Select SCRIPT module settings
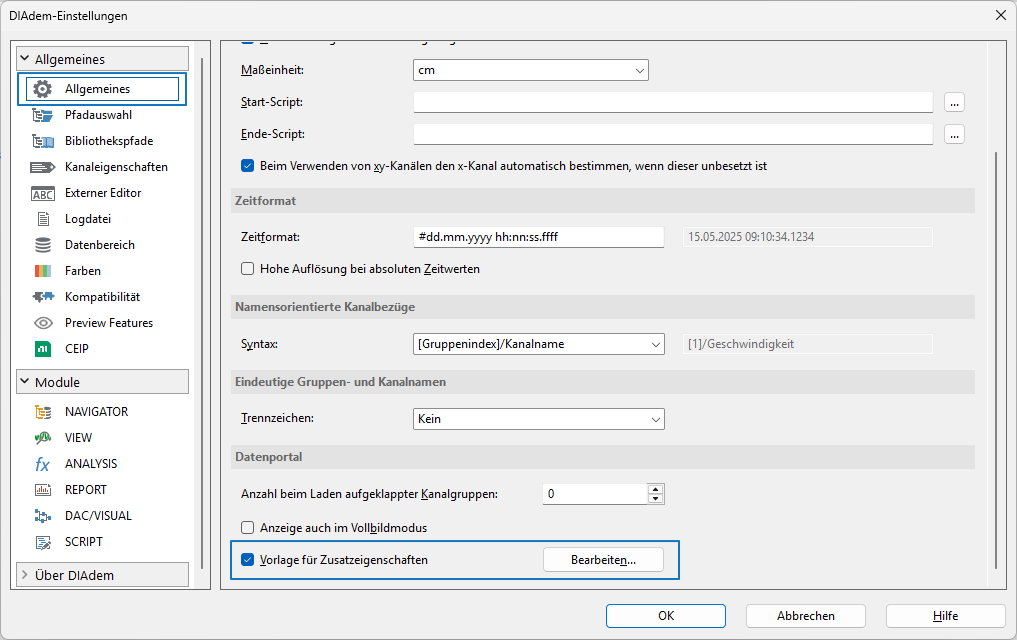Image resolution: width=1017 pixels, height=640 pixels. pyautogui.click(x=84, y=541)
